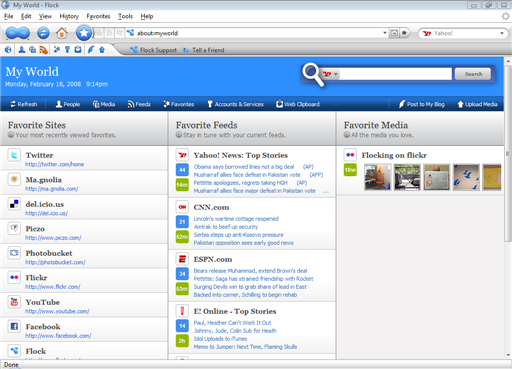Click Refresh in the My World bar
The image size is (512, 369).
click(24, 104)
